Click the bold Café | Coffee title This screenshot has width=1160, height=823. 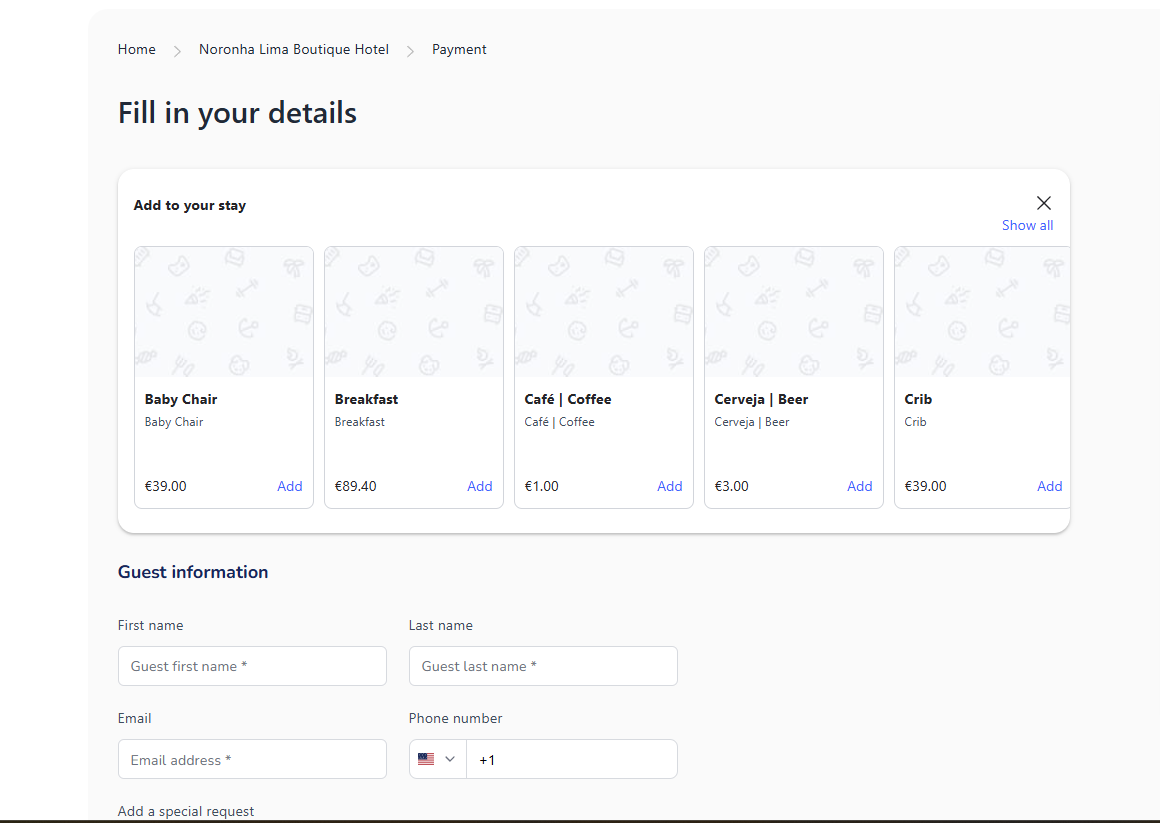(568, 399)
